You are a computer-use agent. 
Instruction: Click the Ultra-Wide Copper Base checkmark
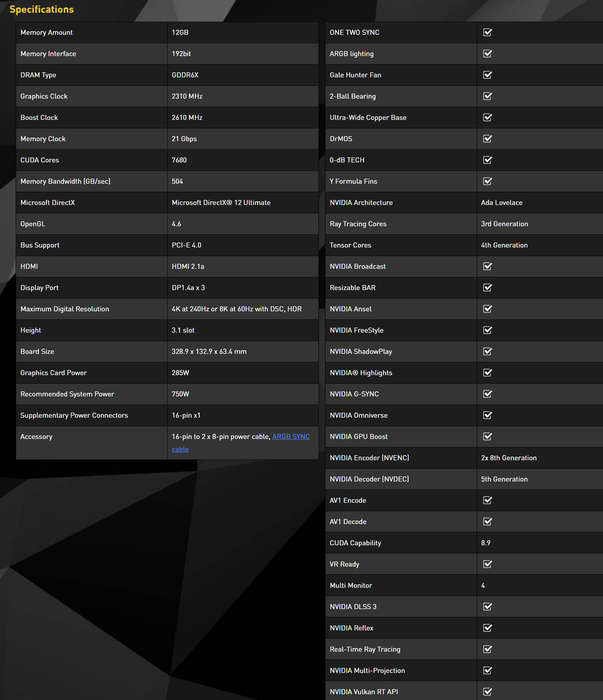487,117
